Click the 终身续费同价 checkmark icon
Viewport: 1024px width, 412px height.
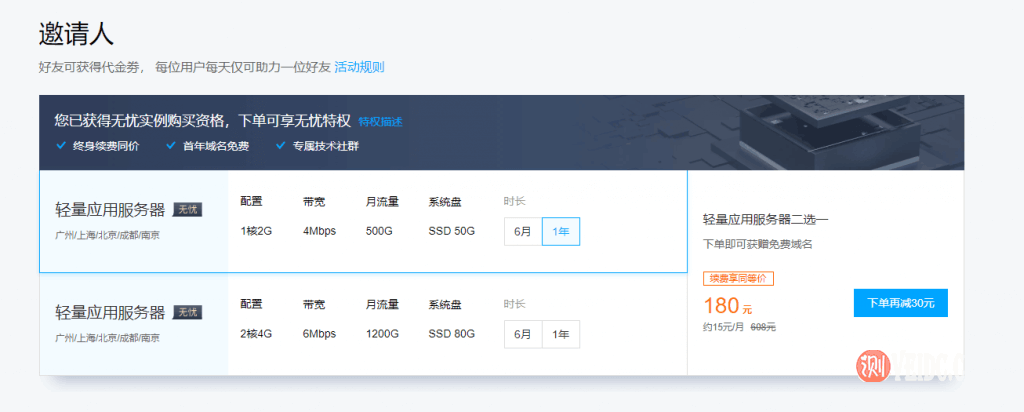[x=61, y=146]
